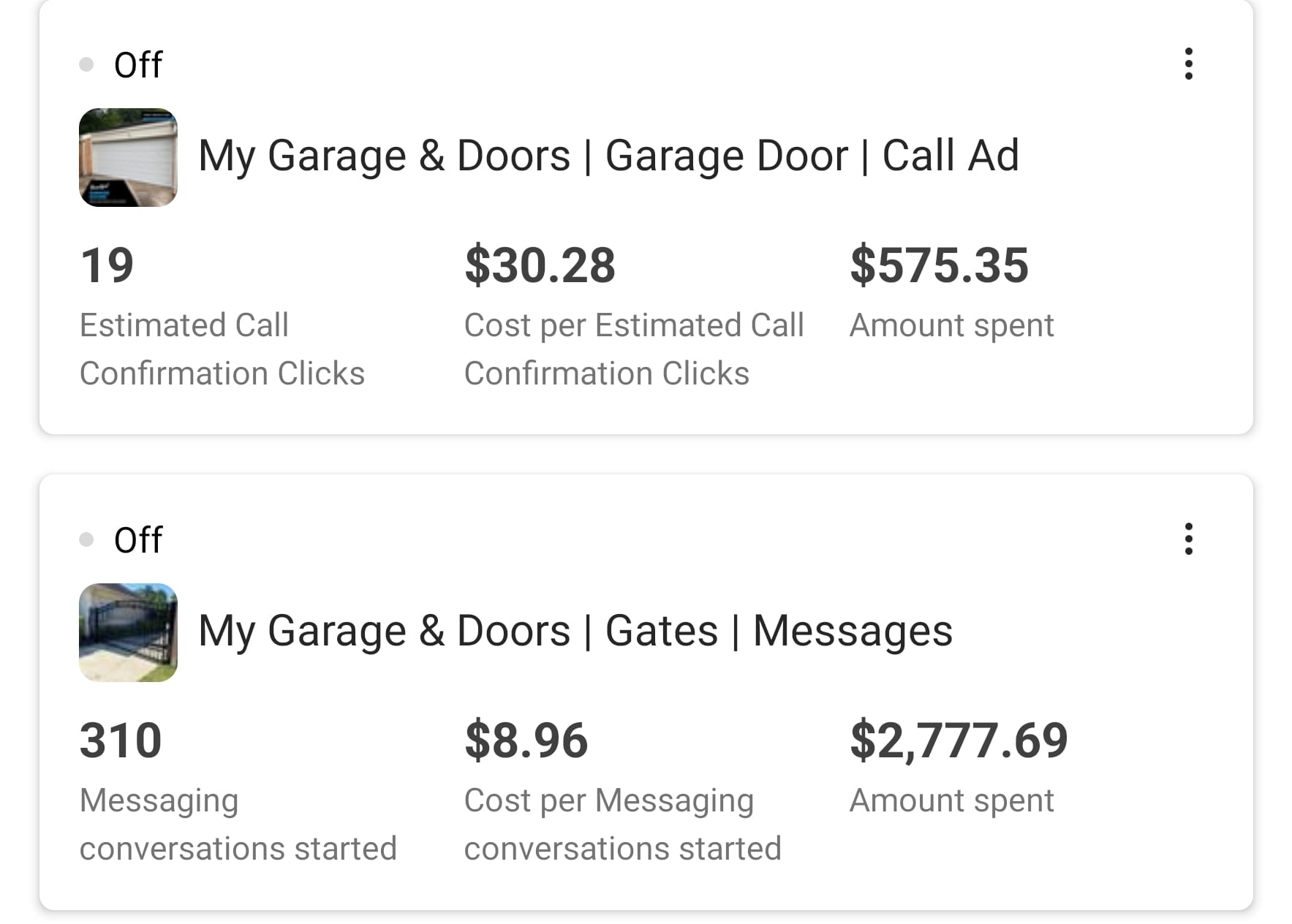Click the black gate ad thumbnail image
Viewport: 1292px width, 924px height.
point(128,632)
